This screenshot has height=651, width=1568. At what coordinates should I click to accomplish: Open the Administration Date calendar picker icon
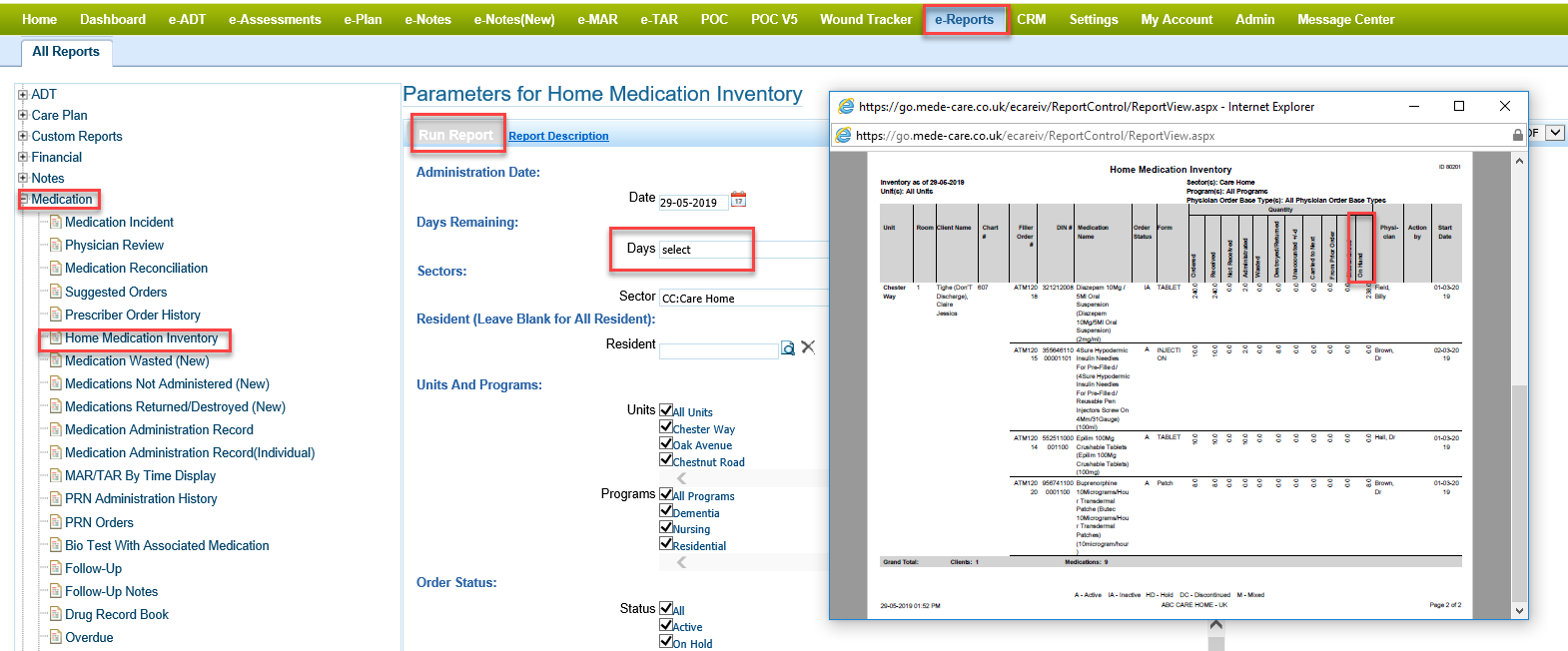(x=738, y=200)
